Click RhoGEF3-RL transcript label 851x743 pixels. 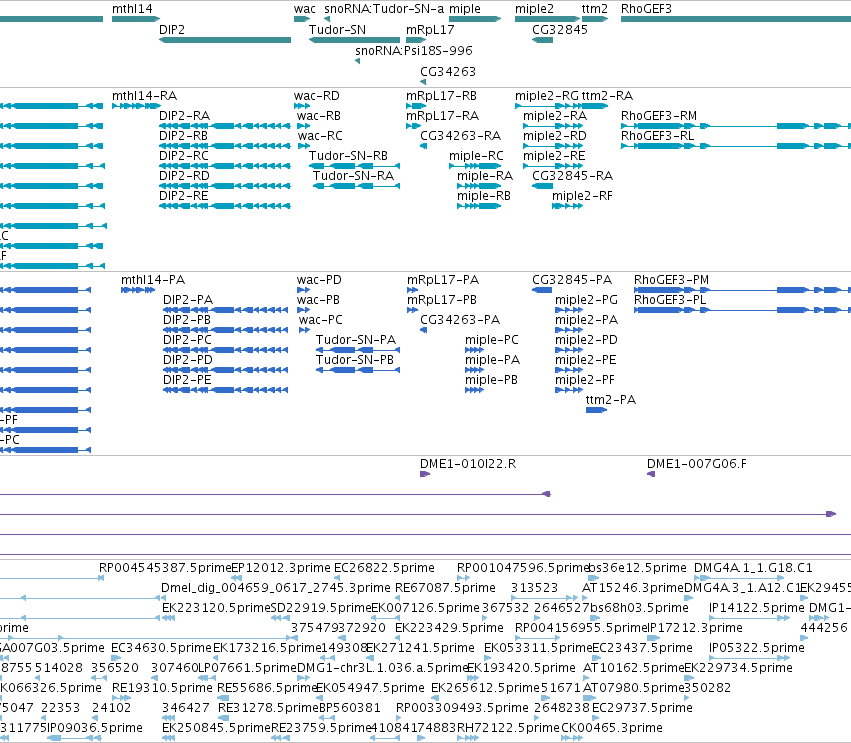point(657,136)
